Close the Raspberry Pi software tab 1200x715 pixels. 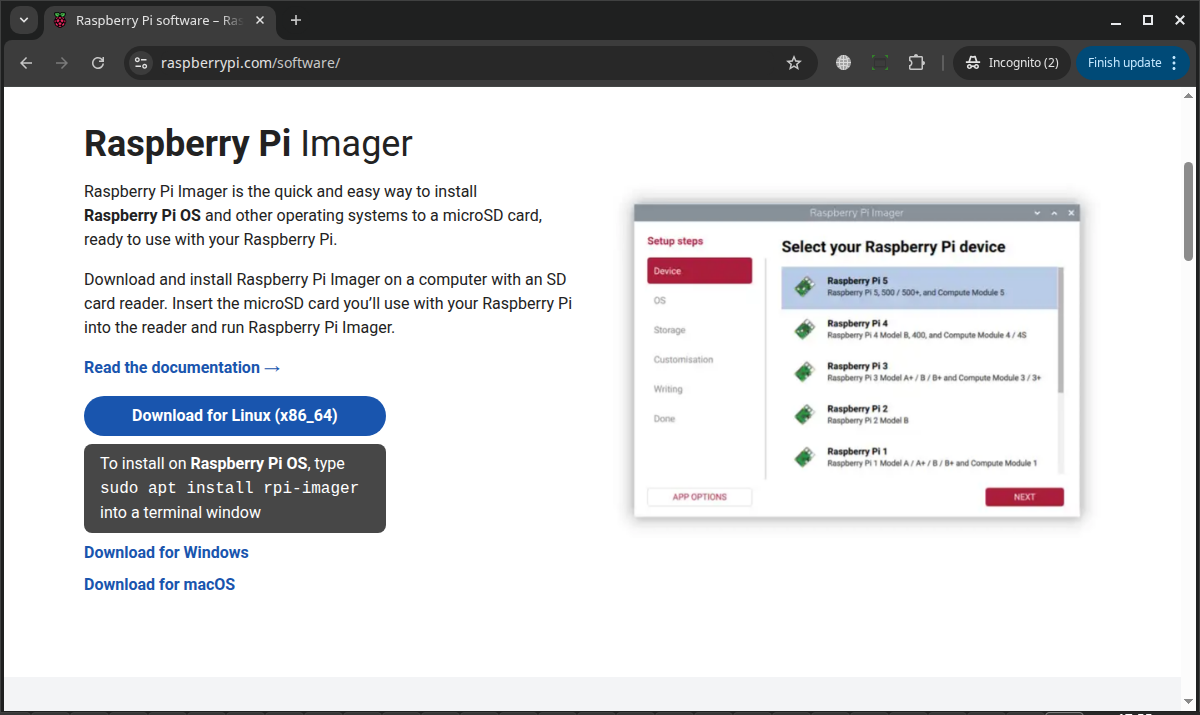(259, 20)
